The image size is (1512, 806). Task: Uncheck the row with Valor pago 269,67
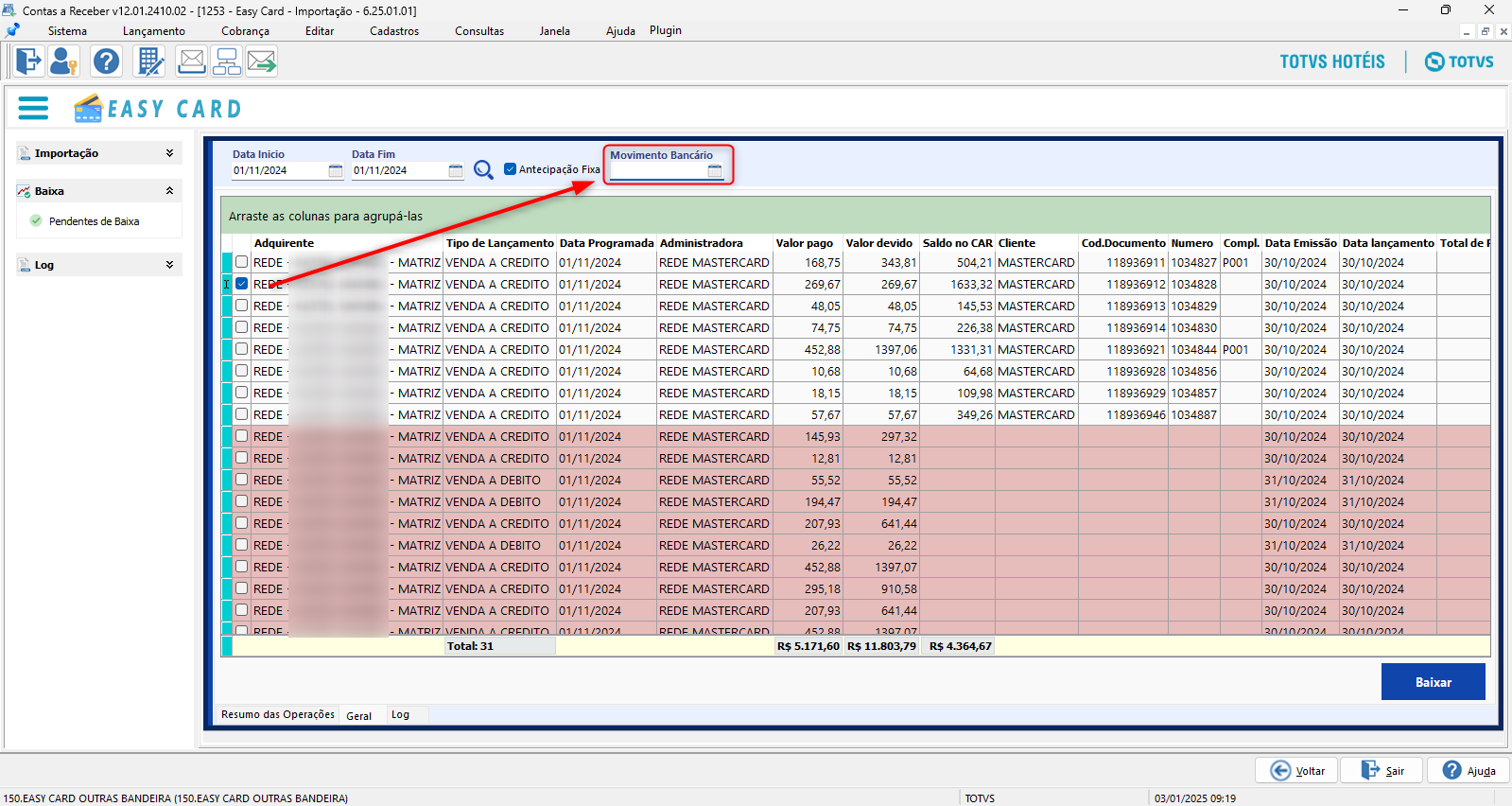(x=242, y=284)
